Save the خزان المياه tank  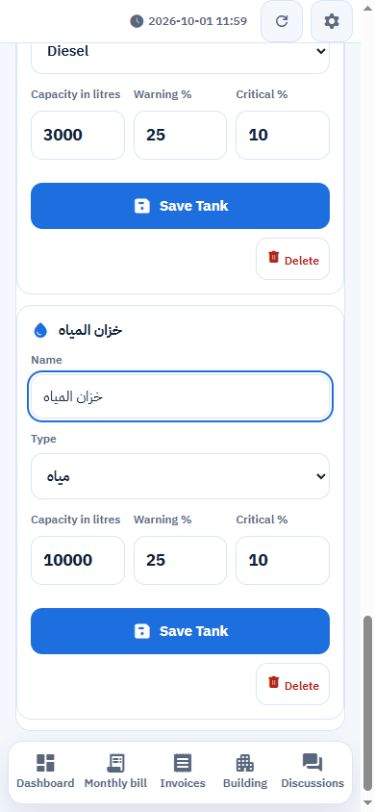coord(180,631)
